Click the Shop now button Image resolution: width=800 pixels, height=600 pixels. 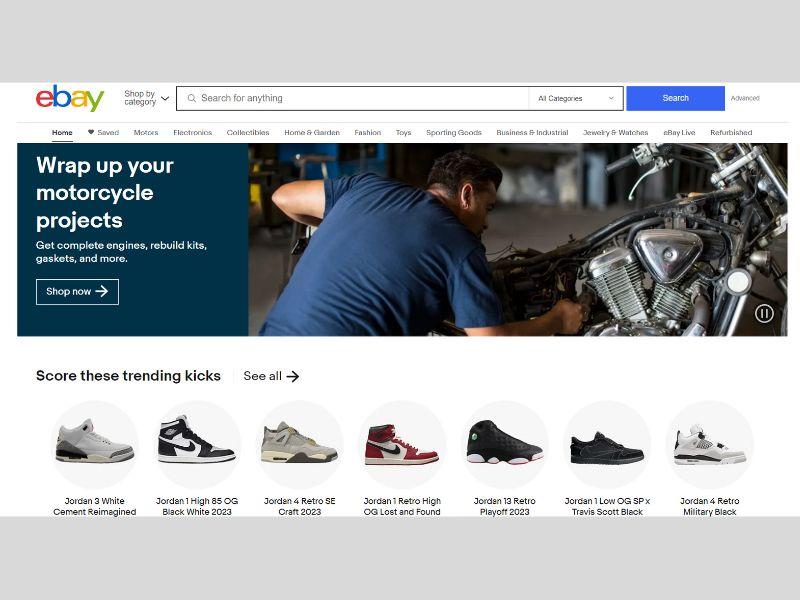coord(77,292)
